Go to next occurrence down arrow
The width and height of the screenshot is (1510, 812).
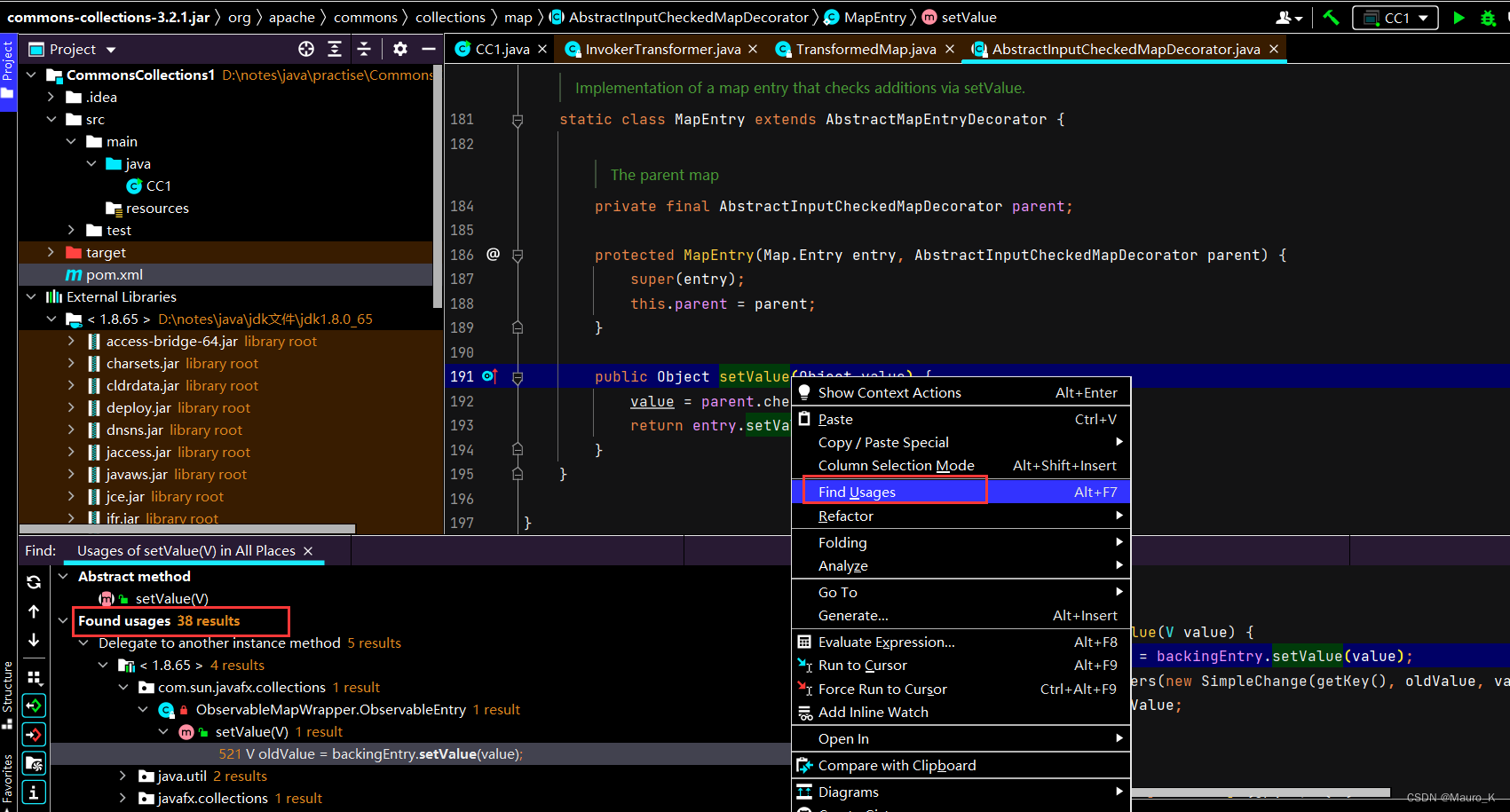coord(34,640)
